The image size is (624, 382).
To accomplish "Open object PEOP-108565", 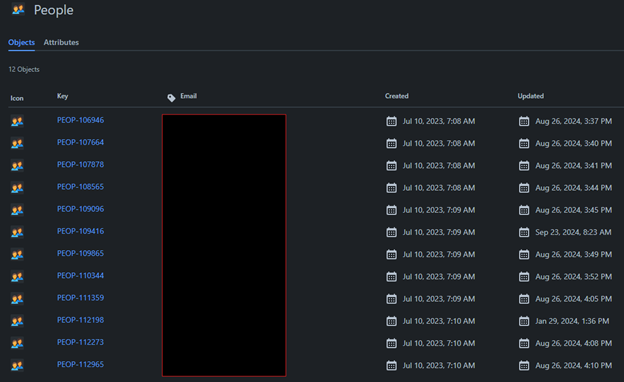I will pyautogui.click(x=80, y=187).
